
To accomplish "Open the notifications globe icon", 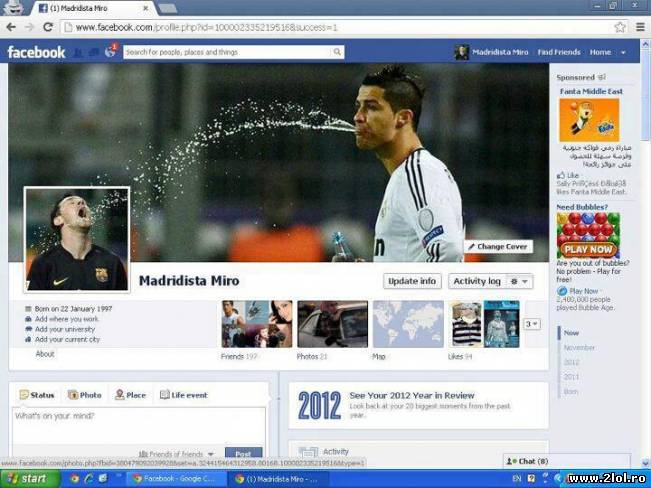I will (x=110, y=52).
